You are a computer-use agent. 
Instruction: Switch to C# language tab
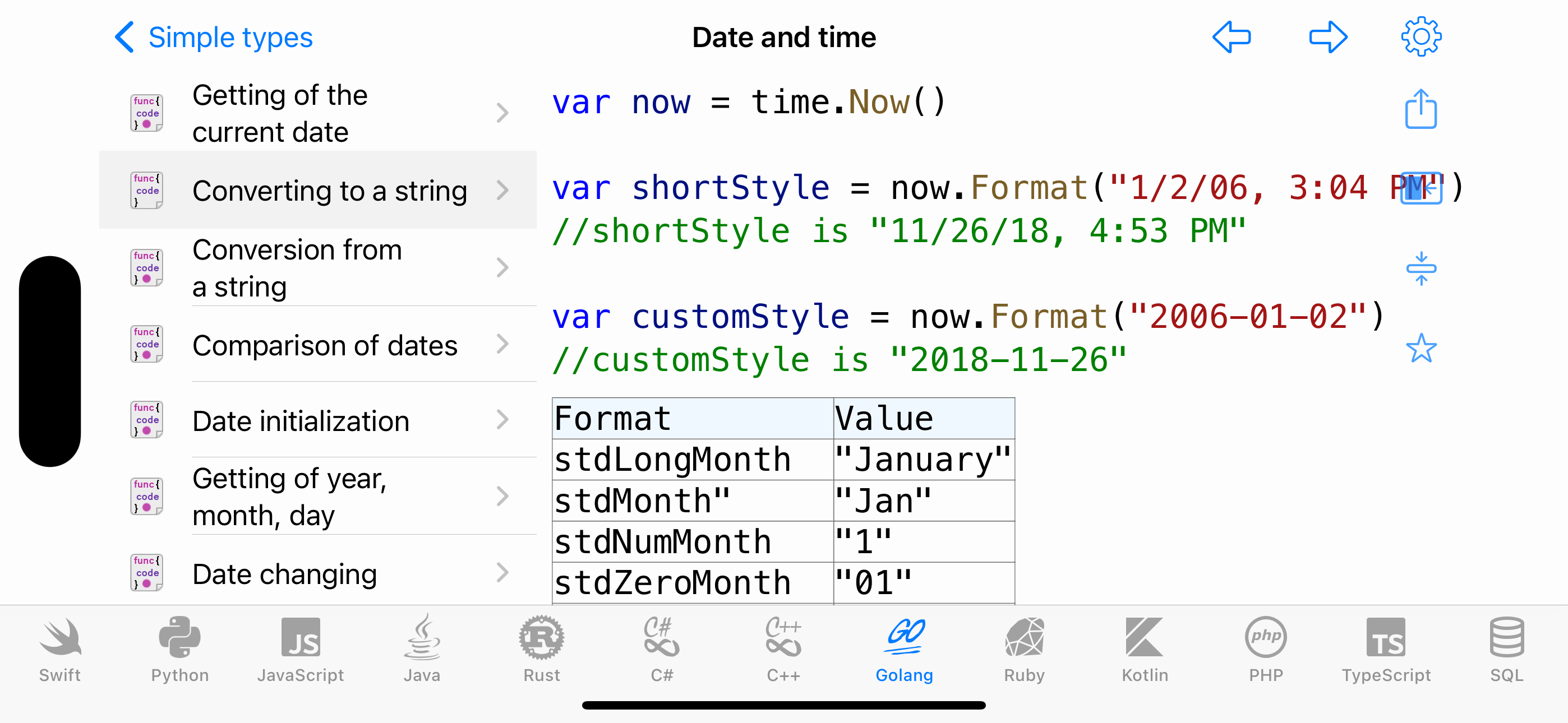tap(662, 650)
